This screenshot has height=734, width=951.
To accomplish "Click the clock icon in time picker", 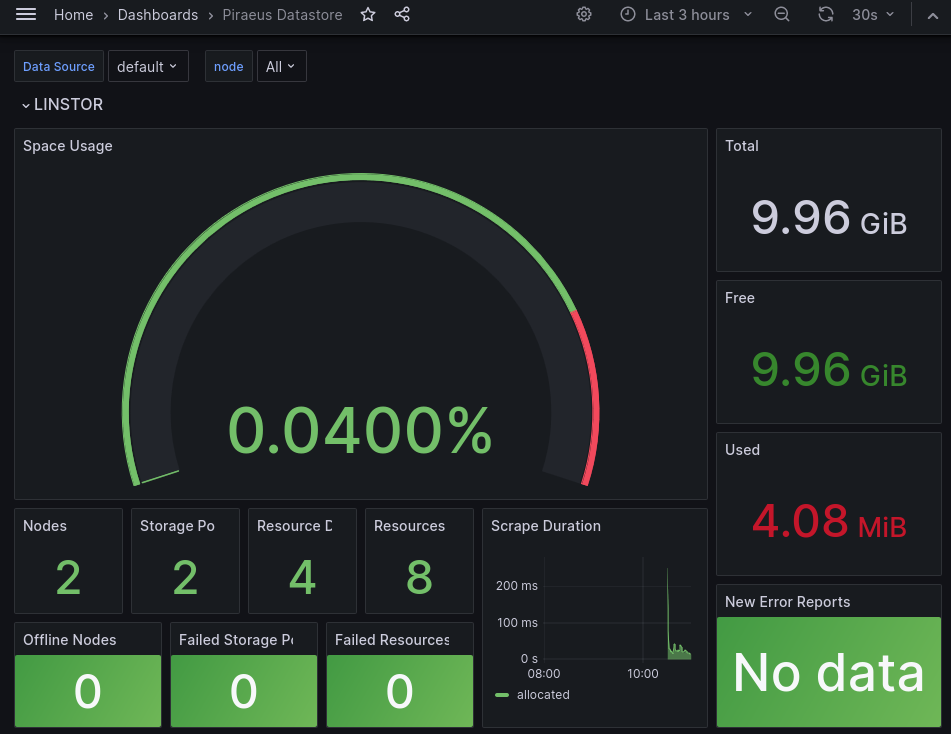I will [628, 15].
